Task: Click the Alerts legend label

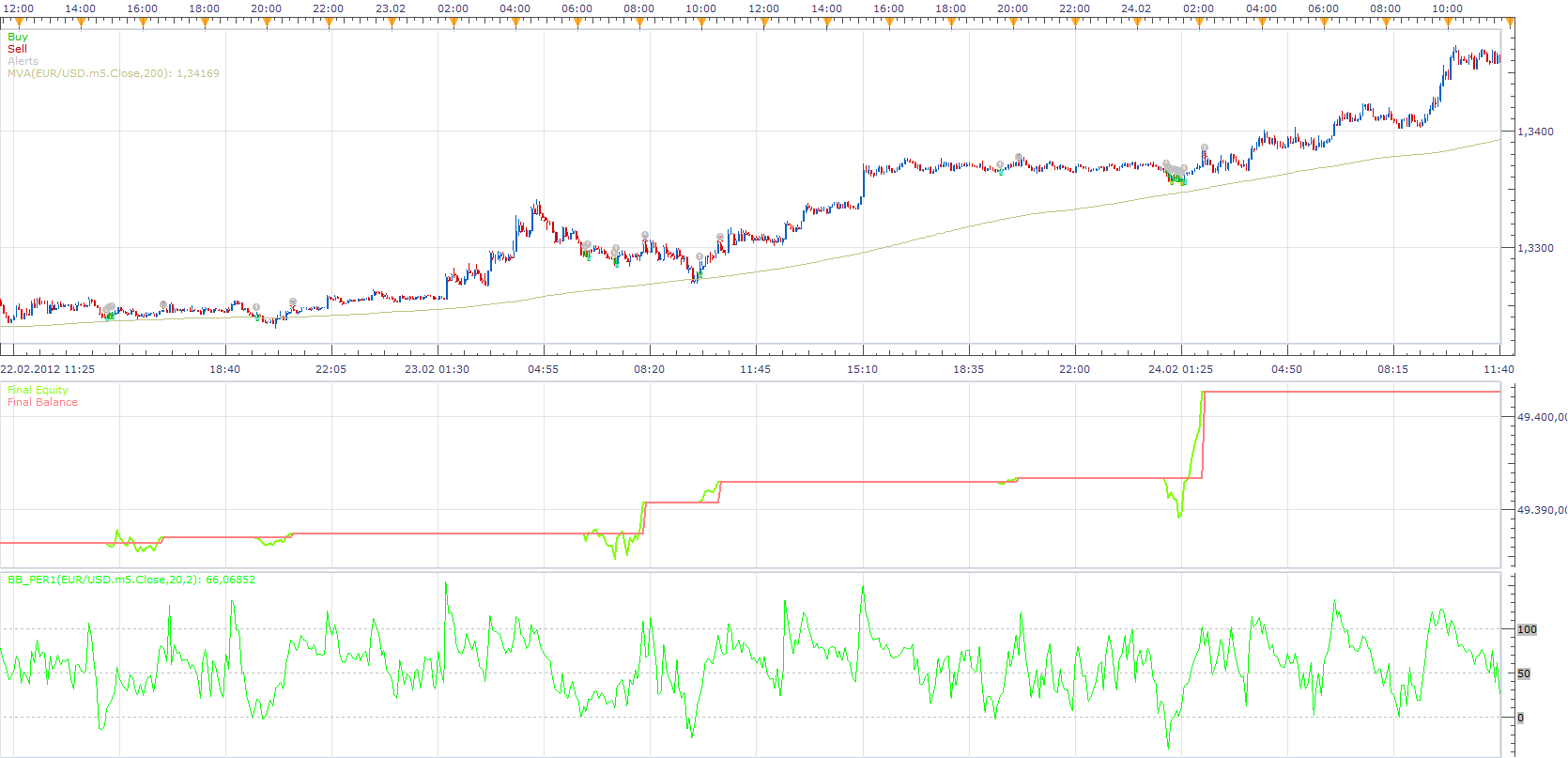Action: pyautogui.click(x=23, y=61)
